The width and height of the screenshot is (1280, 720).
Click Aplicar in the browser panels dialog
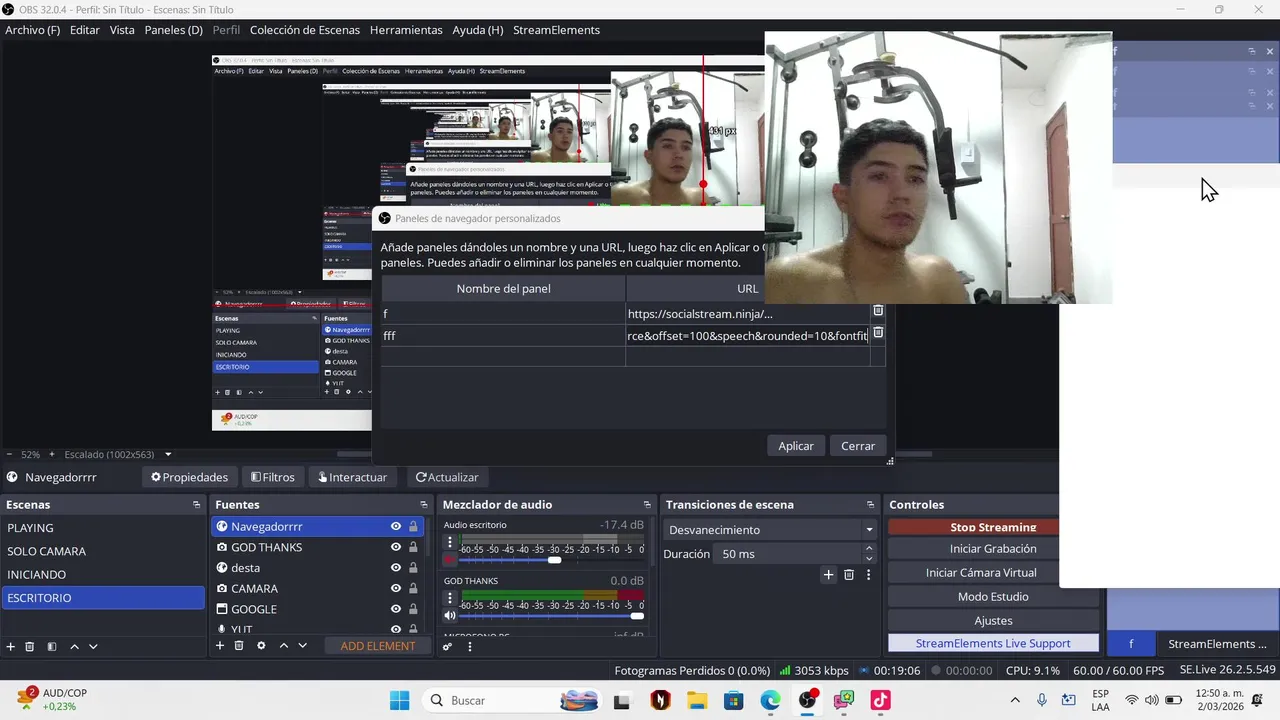click(796, 446)
